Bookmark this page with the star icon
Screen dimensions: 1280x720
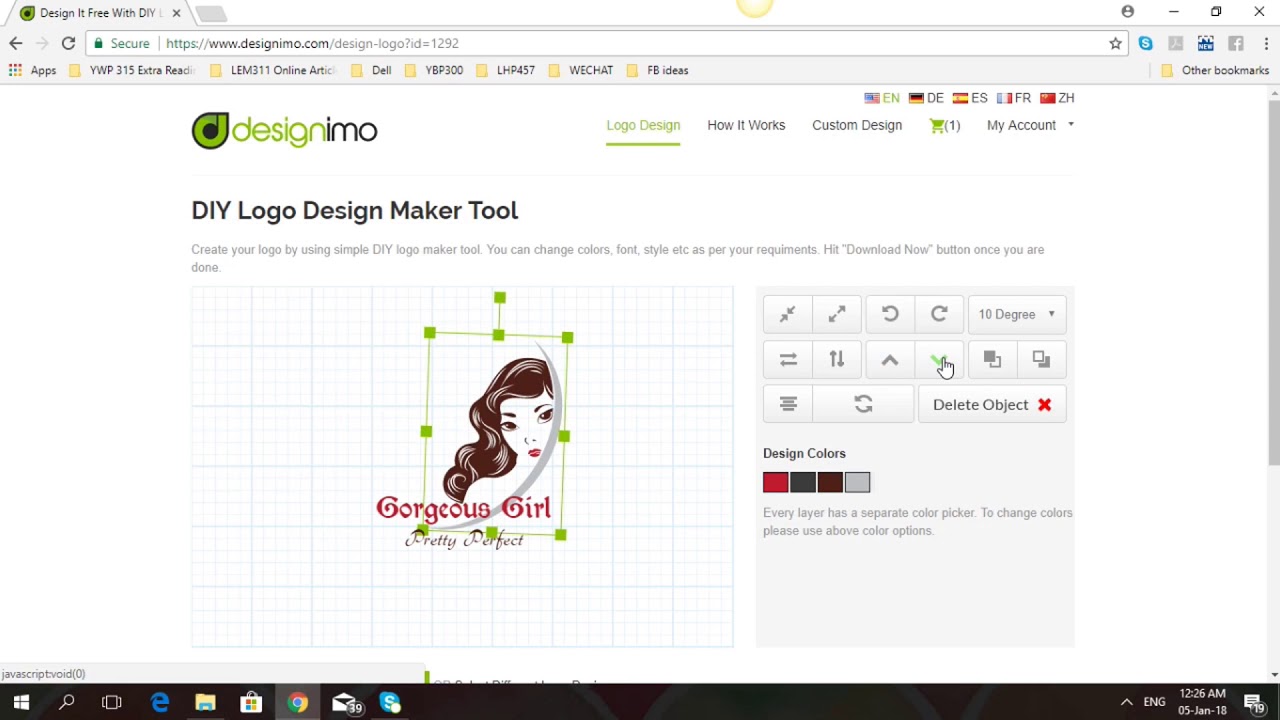(x=1115, y=43)
